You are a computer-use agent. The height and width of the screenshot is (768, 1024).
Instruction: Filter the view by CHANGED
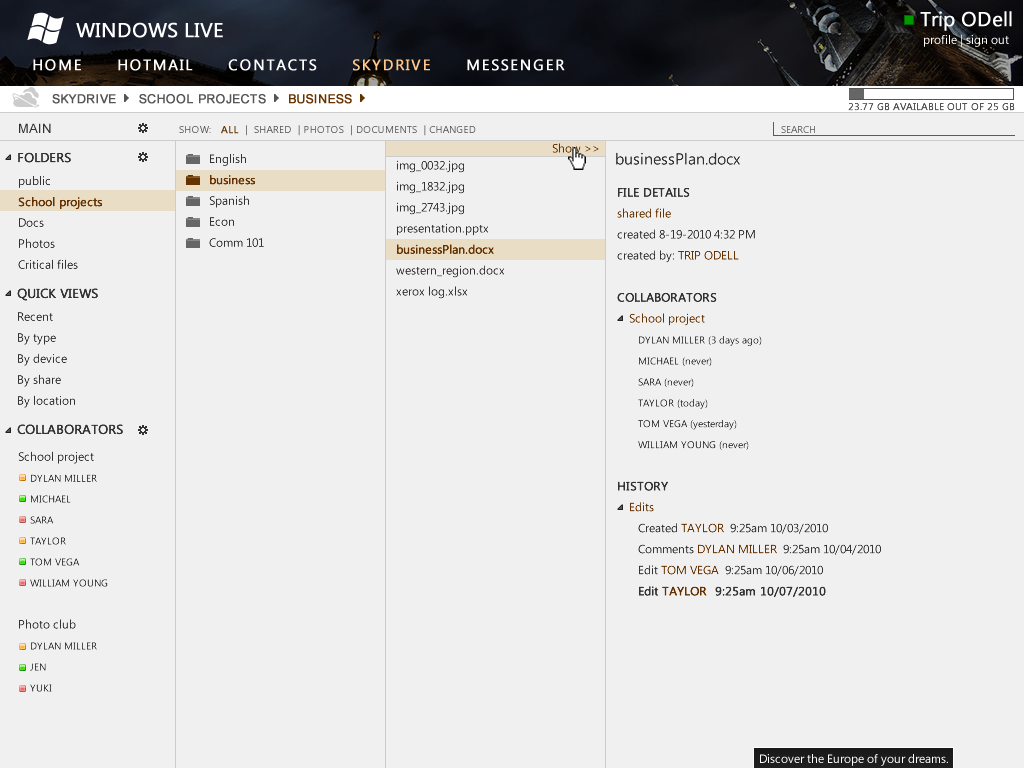pos(452,129)
